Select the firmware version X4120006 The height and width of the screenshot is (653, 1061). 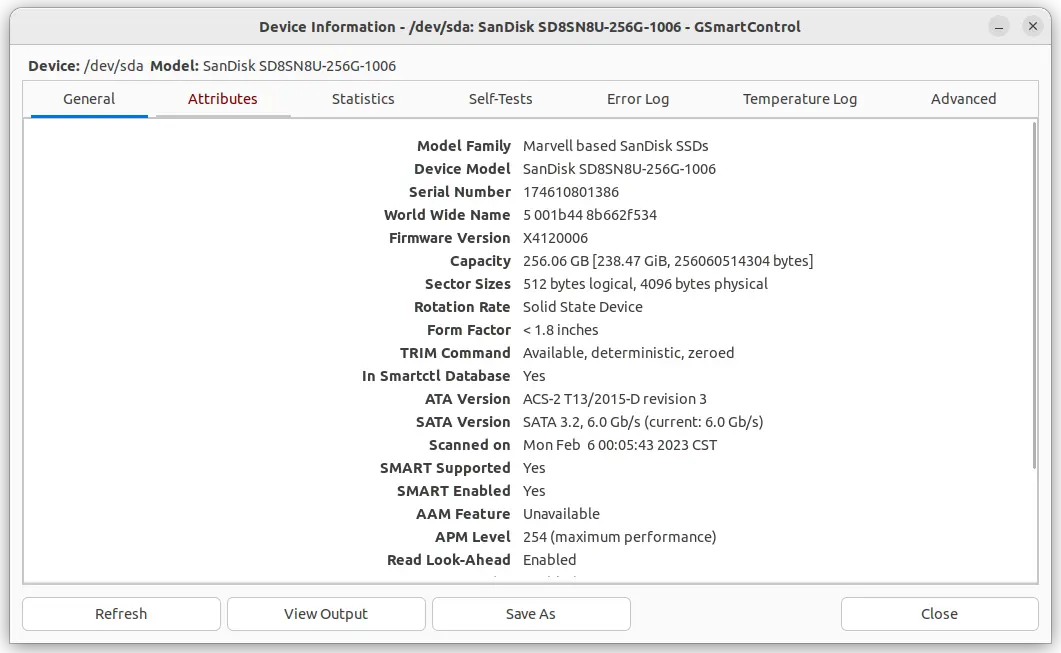556,238
